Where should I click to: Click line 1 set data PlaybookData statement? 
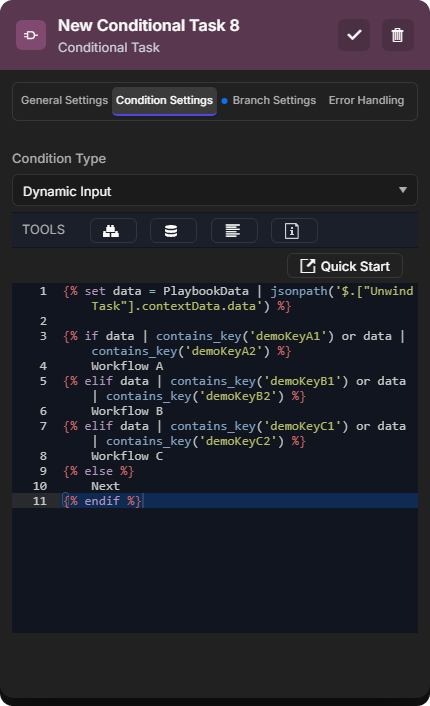point(238,299)
